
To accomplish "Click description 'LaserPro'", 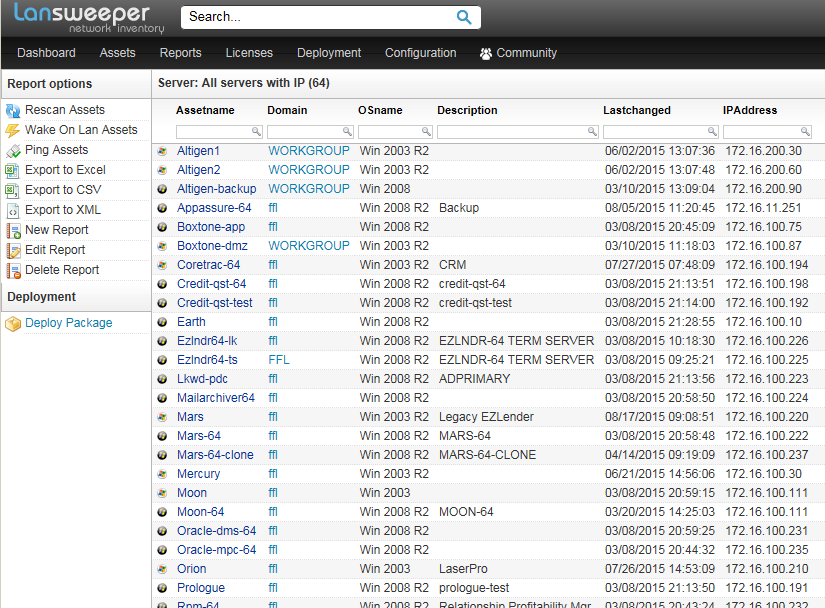I will (463, 569).
